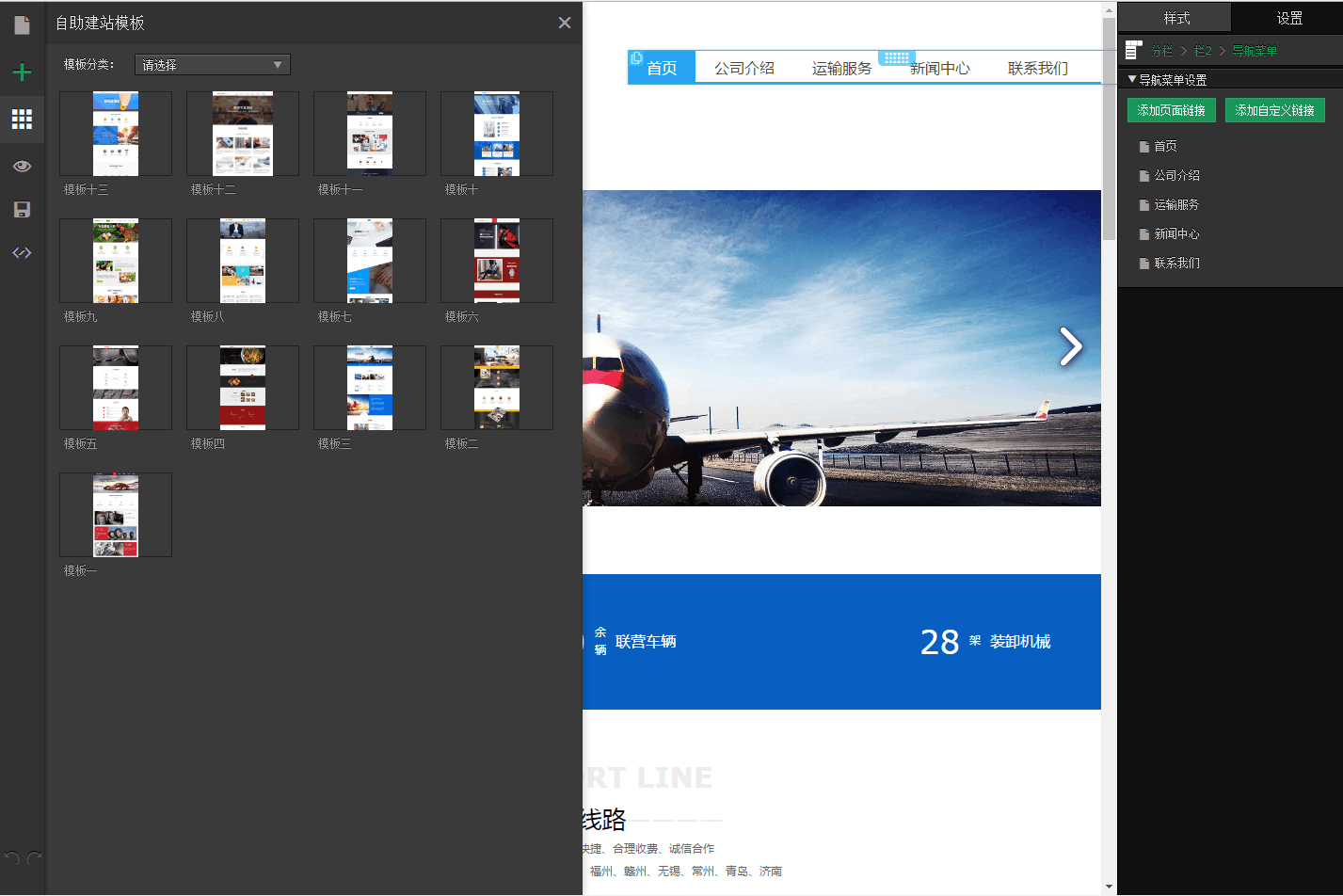Click the blue drag handle above the menu
The width and height of the screenshot is (1343, 896).
pyautogui.click(x=897, y=57)
